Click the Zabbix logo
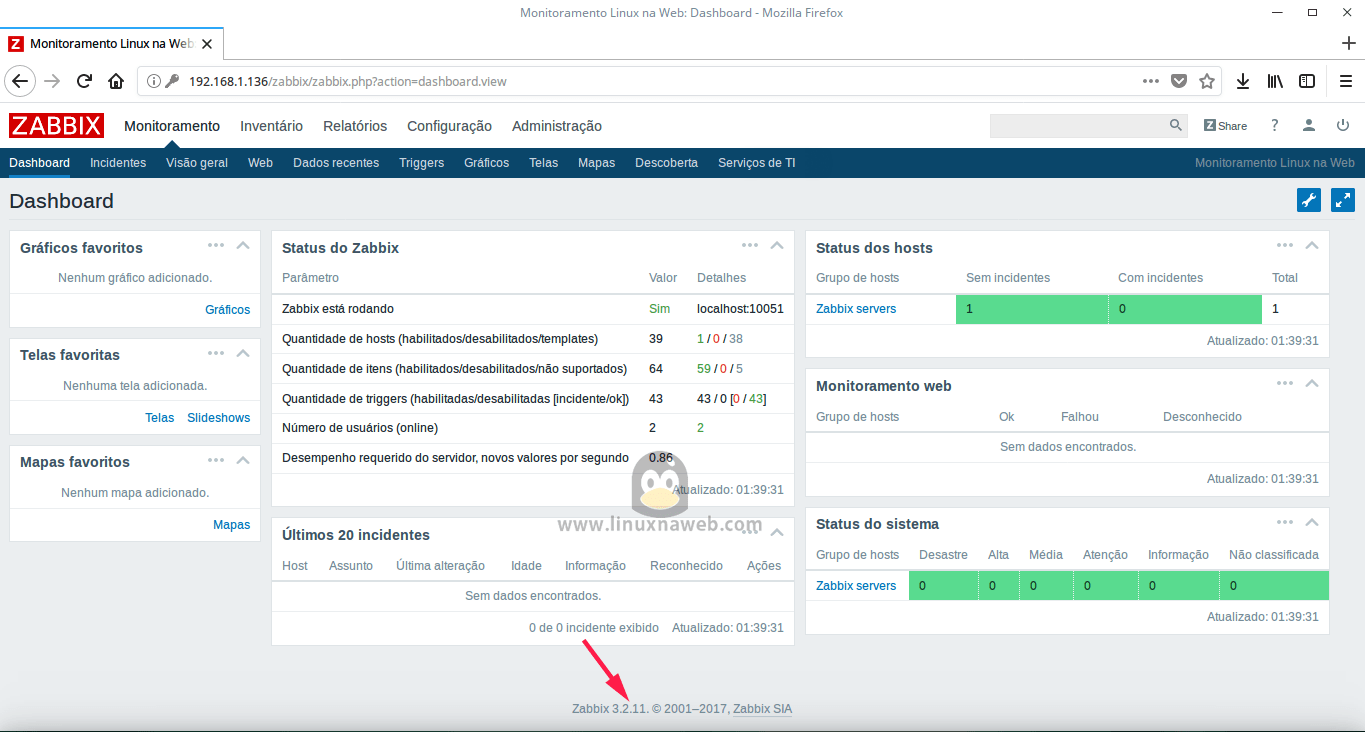1365x732 pixels. pos(56,125)
